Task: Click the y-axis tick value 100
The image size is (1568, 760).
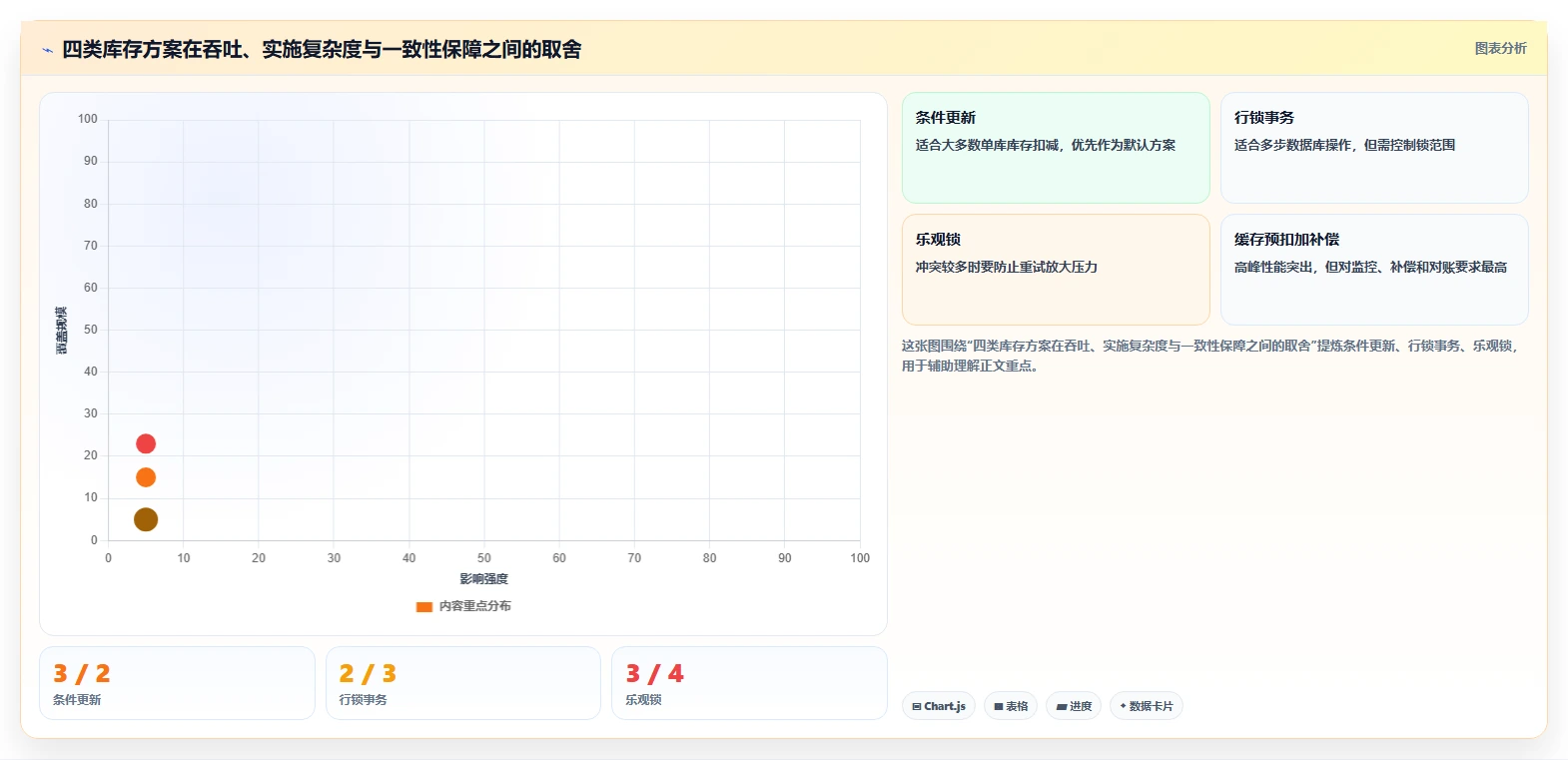Action: pyautogui.click(x=88, y=119)
